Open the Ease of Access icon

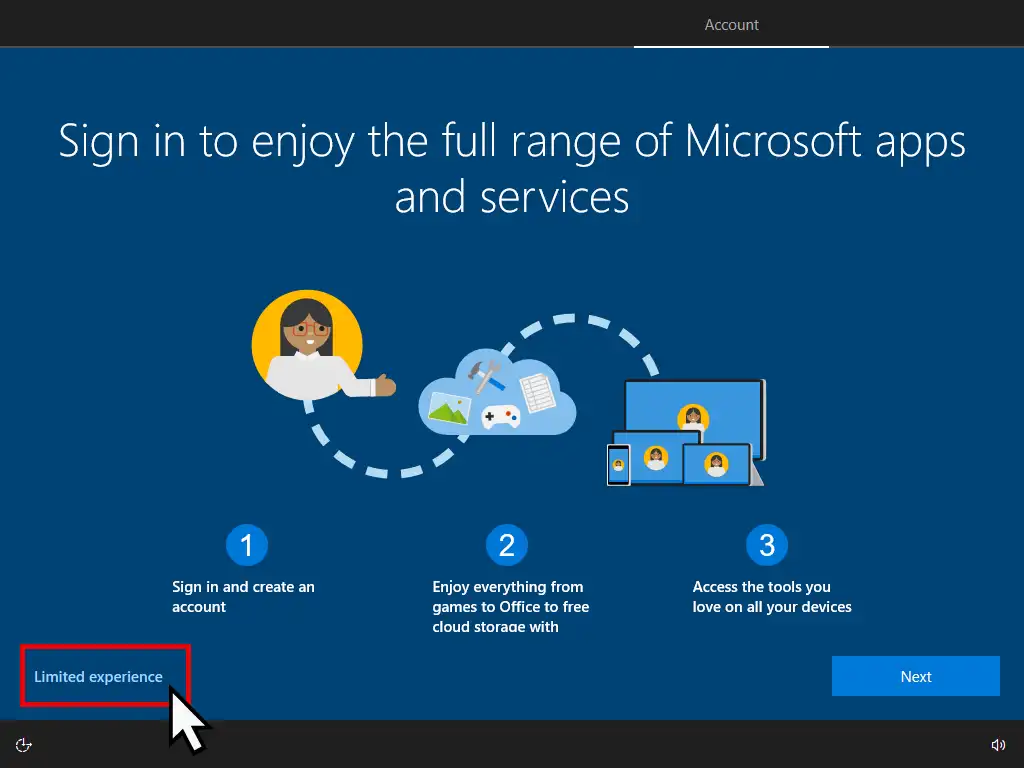coord(25,744)
